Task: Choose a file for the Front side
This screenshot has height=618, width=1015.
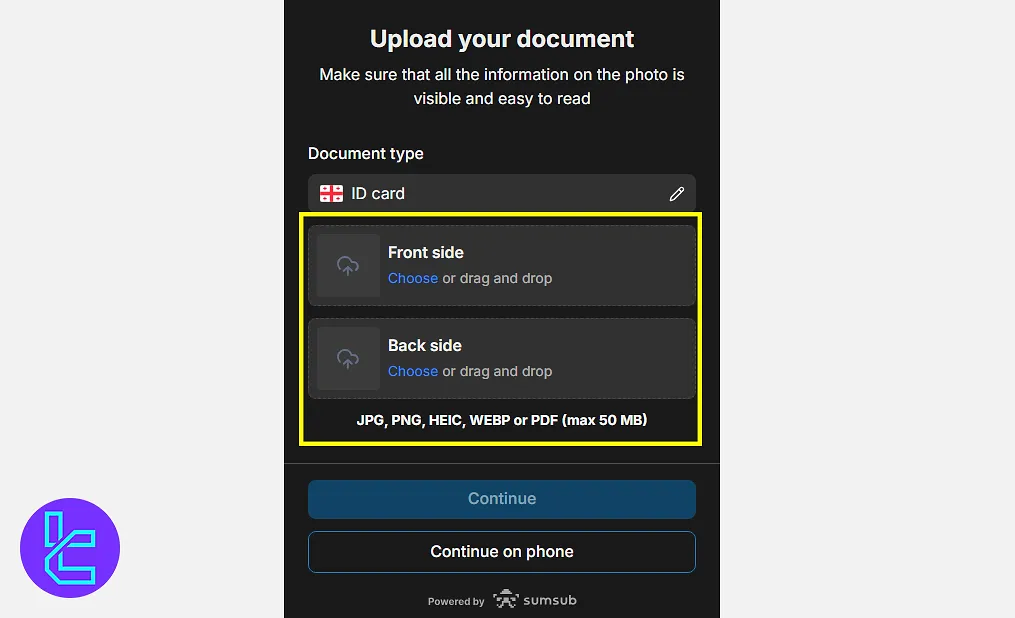Action: 412,278
